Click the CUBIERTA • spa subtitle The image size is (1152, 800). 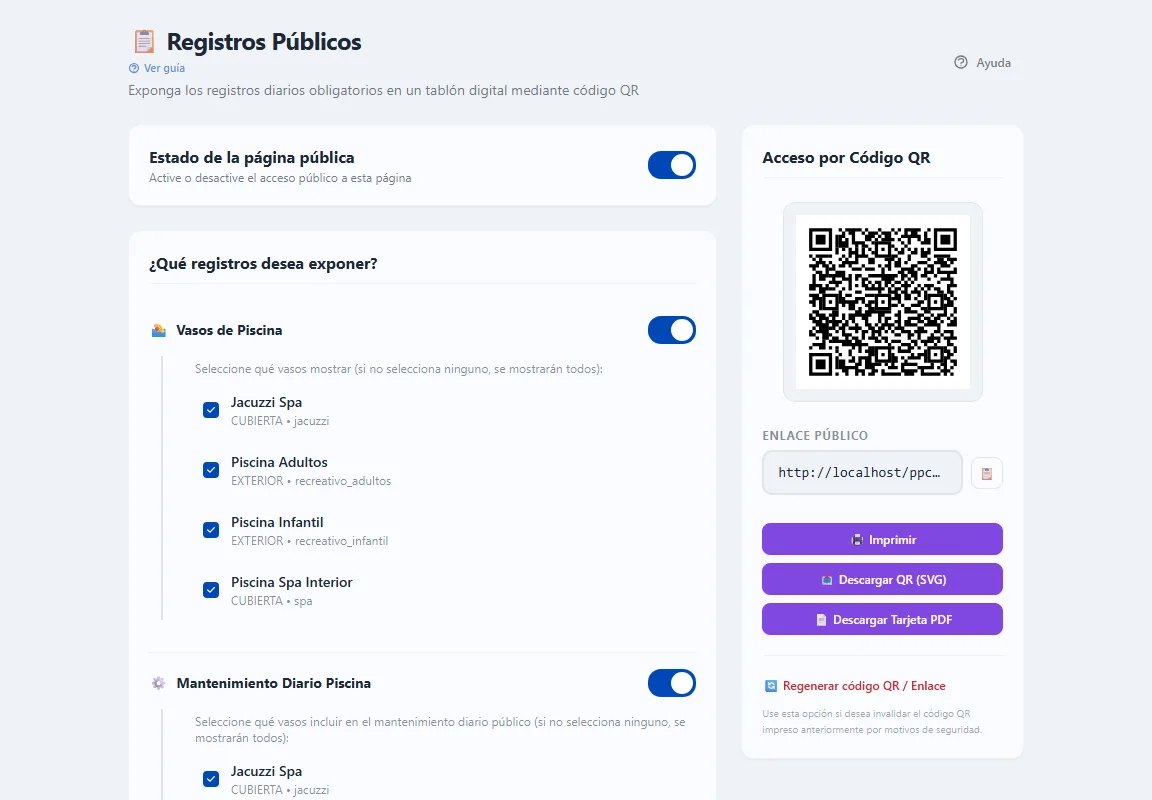(x=272, y=601)
